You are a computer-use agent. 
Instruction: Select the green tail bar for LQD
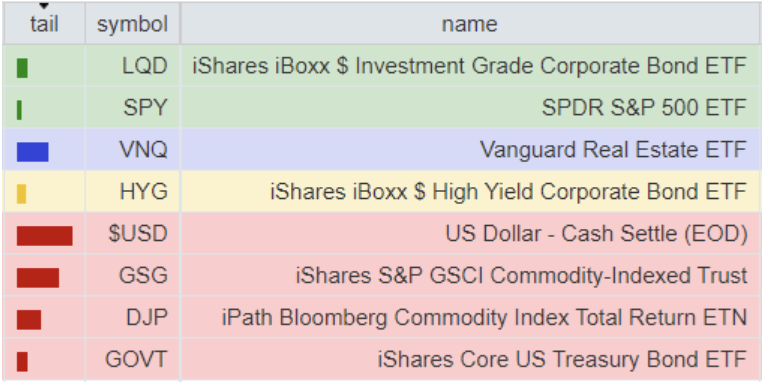click(x=22, y=68)
